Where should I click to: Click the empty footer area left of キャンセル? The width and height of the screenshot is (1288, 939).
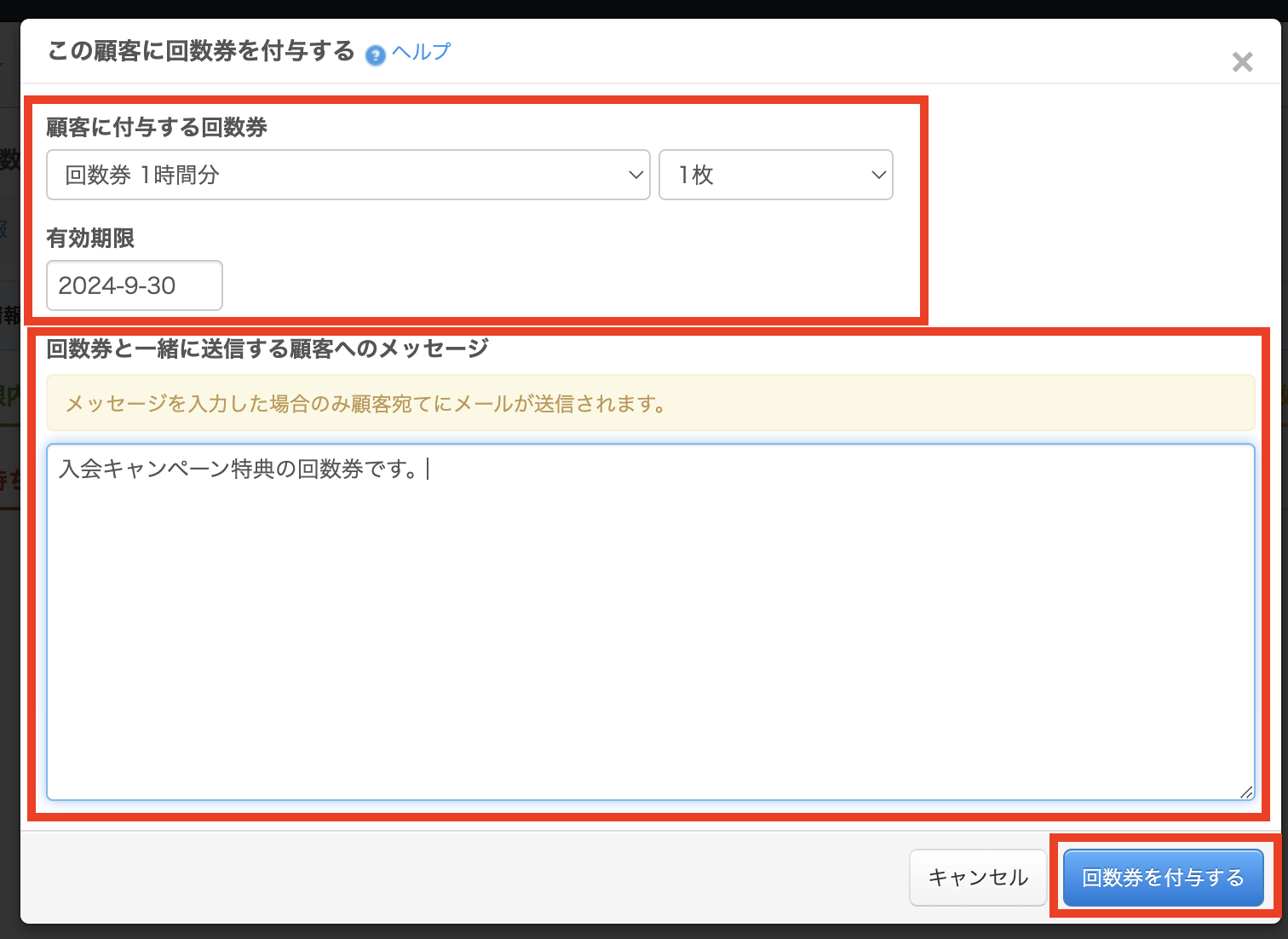pyautogui.click(x=460, y=878)
